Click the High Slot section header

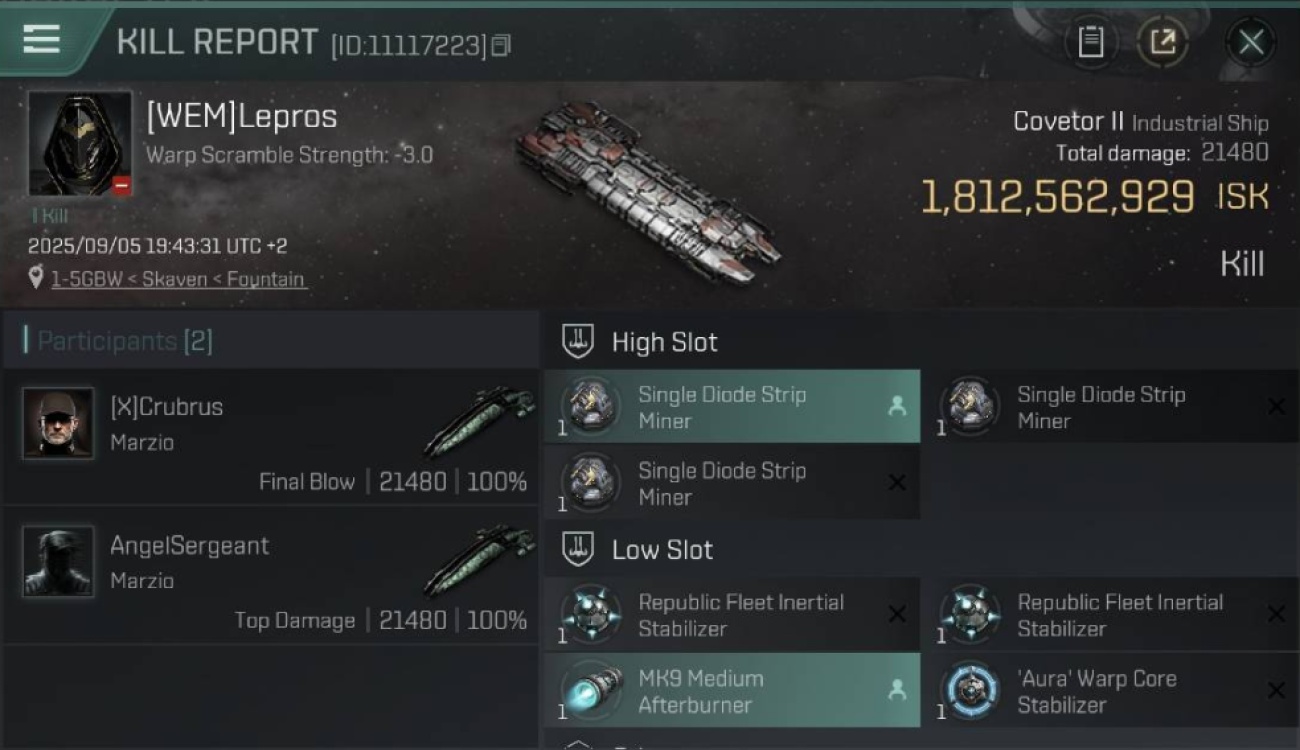[664, 342]
